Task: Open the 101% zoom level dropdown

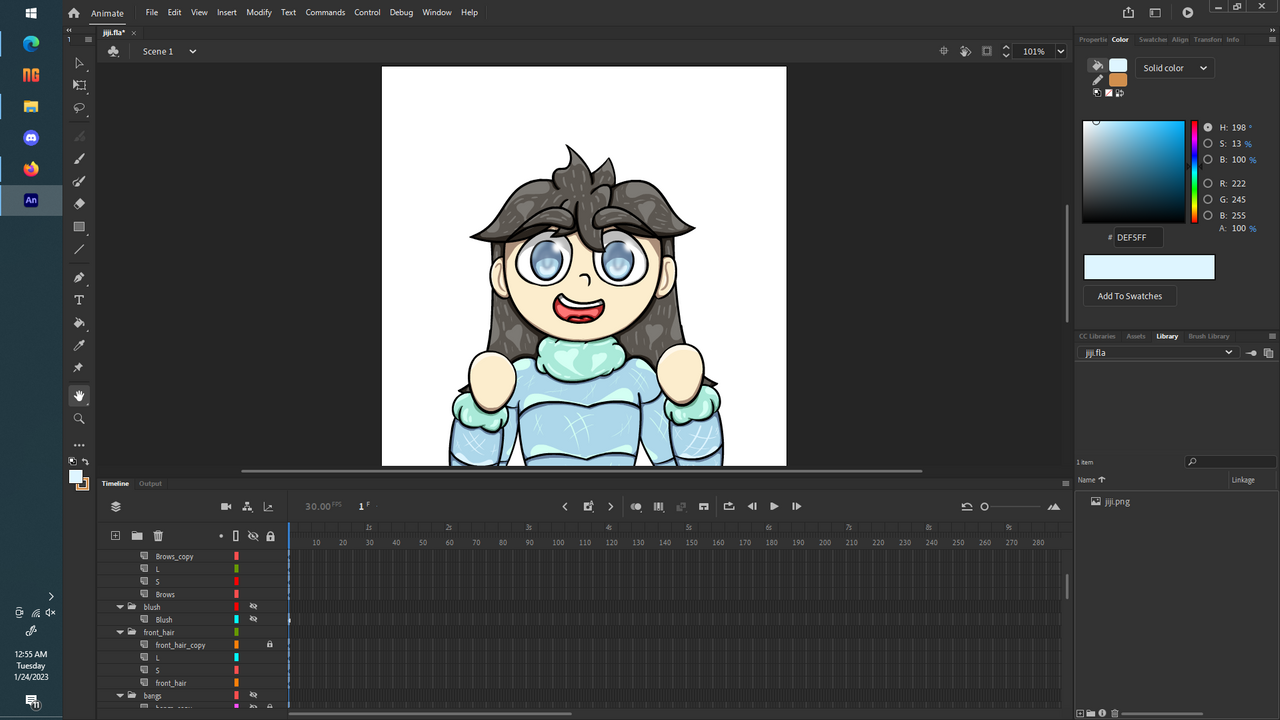Action: pos(1061,51)
